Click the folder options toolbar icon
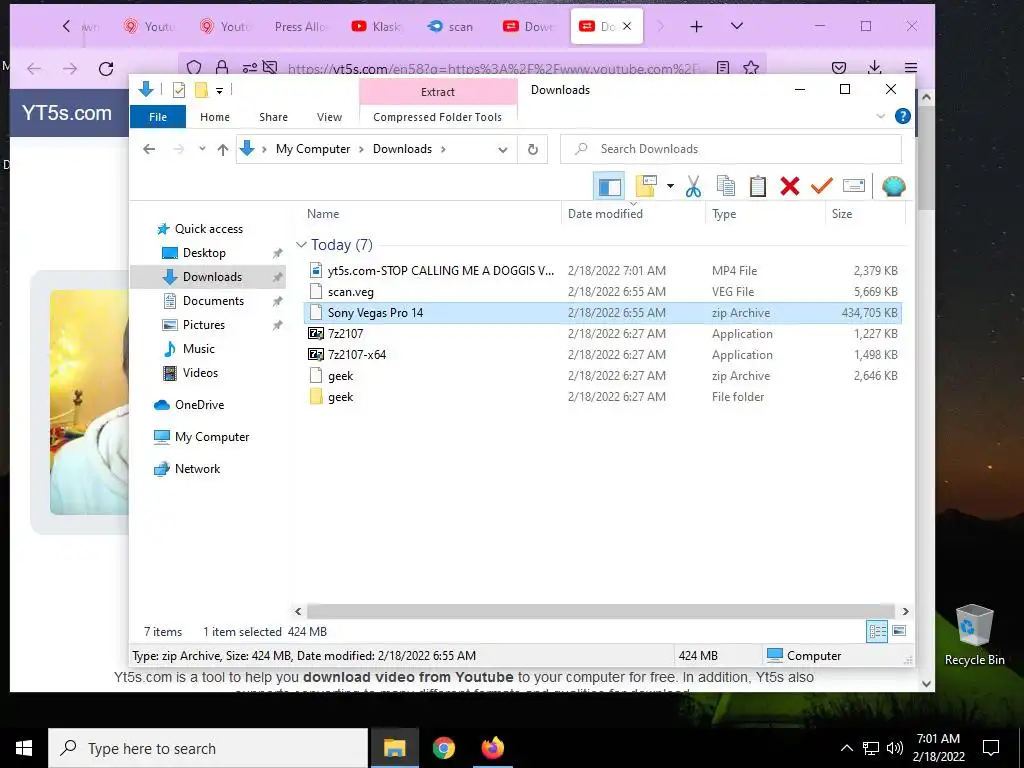 point(646,187)
